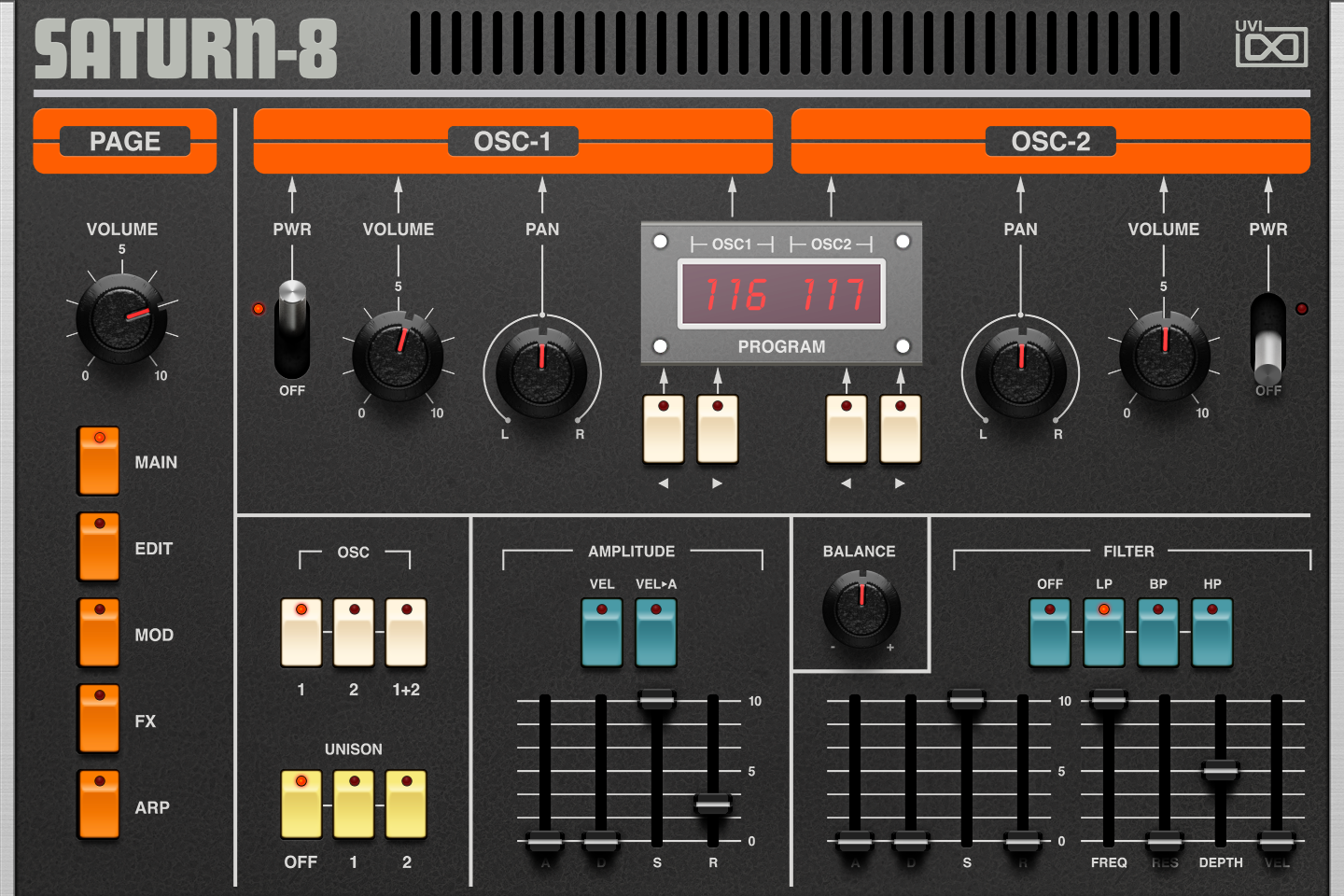Switch to the MAIN page
1344x896 pixels.
98,461
